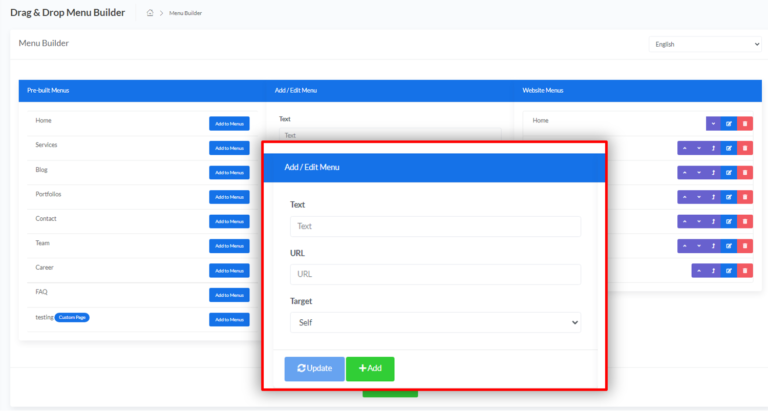Click into the Text input field in the popup
Image resolution: width=768 pixels, height=411 pixels.
[435, 226]
